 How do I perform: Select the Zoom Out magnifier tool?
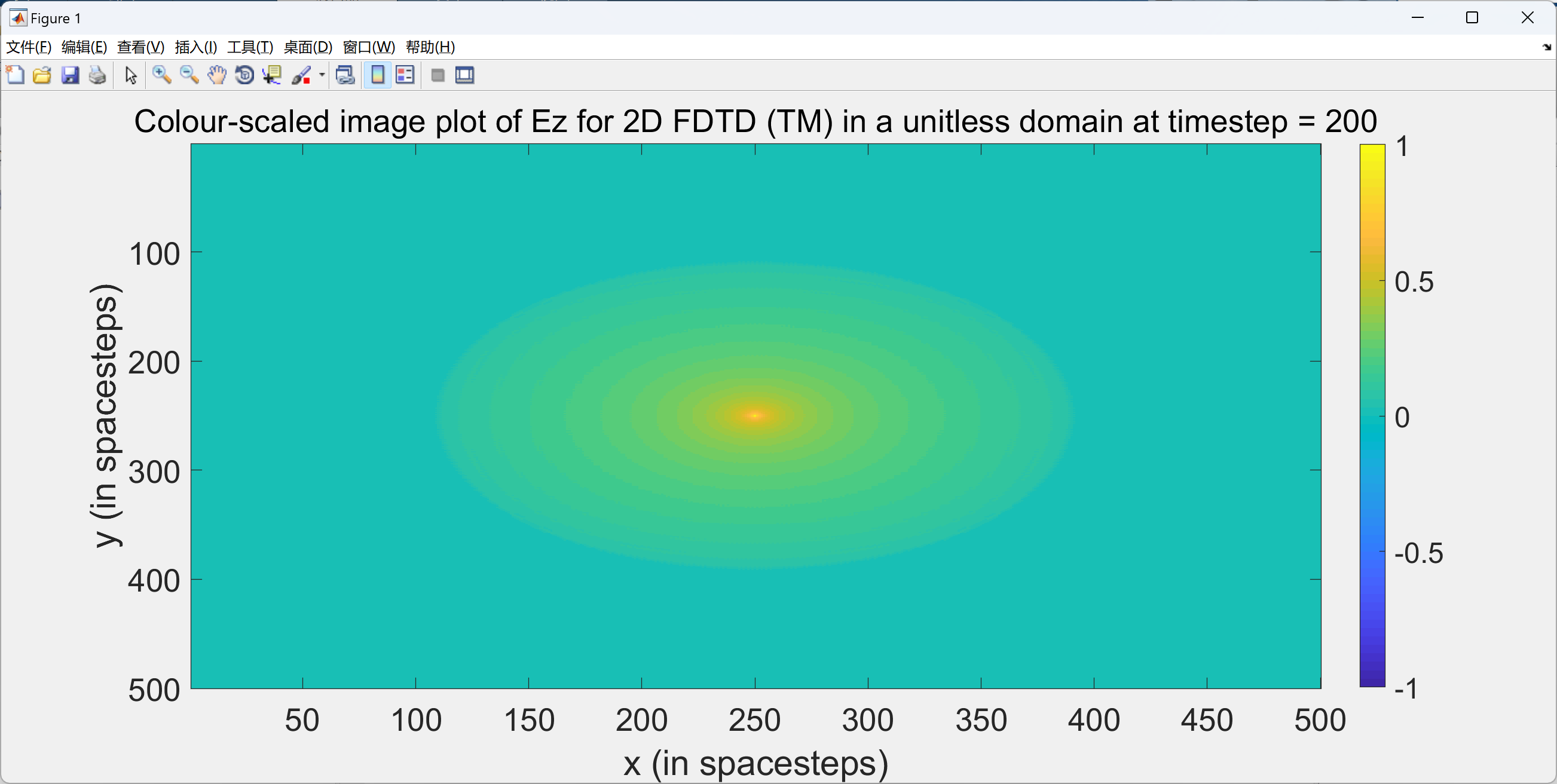click(189, 75)
